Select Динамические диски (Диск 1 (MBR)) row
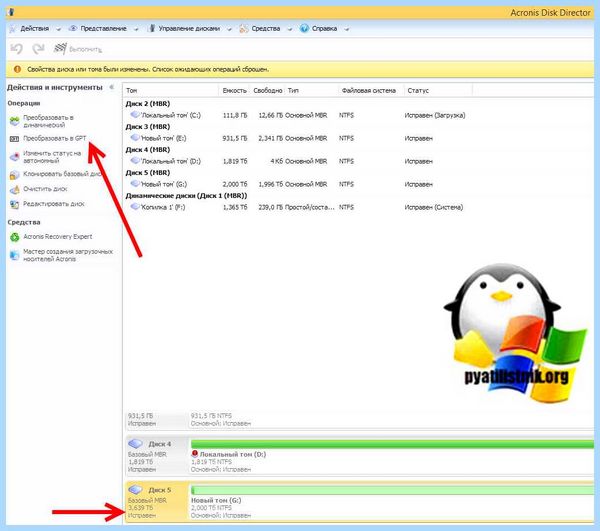Screen dimensions: 600x531 186,195
